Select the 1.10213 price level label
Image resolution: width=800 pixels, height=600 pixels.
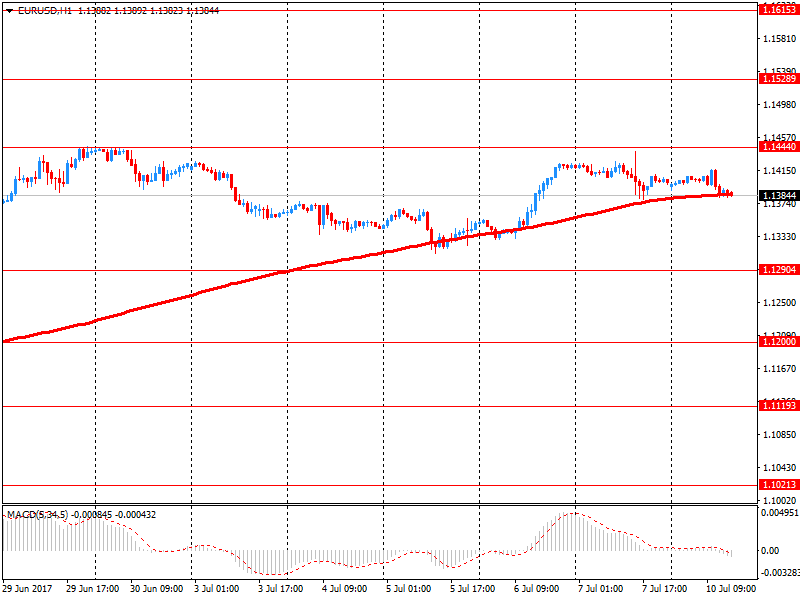click(779, 485)
